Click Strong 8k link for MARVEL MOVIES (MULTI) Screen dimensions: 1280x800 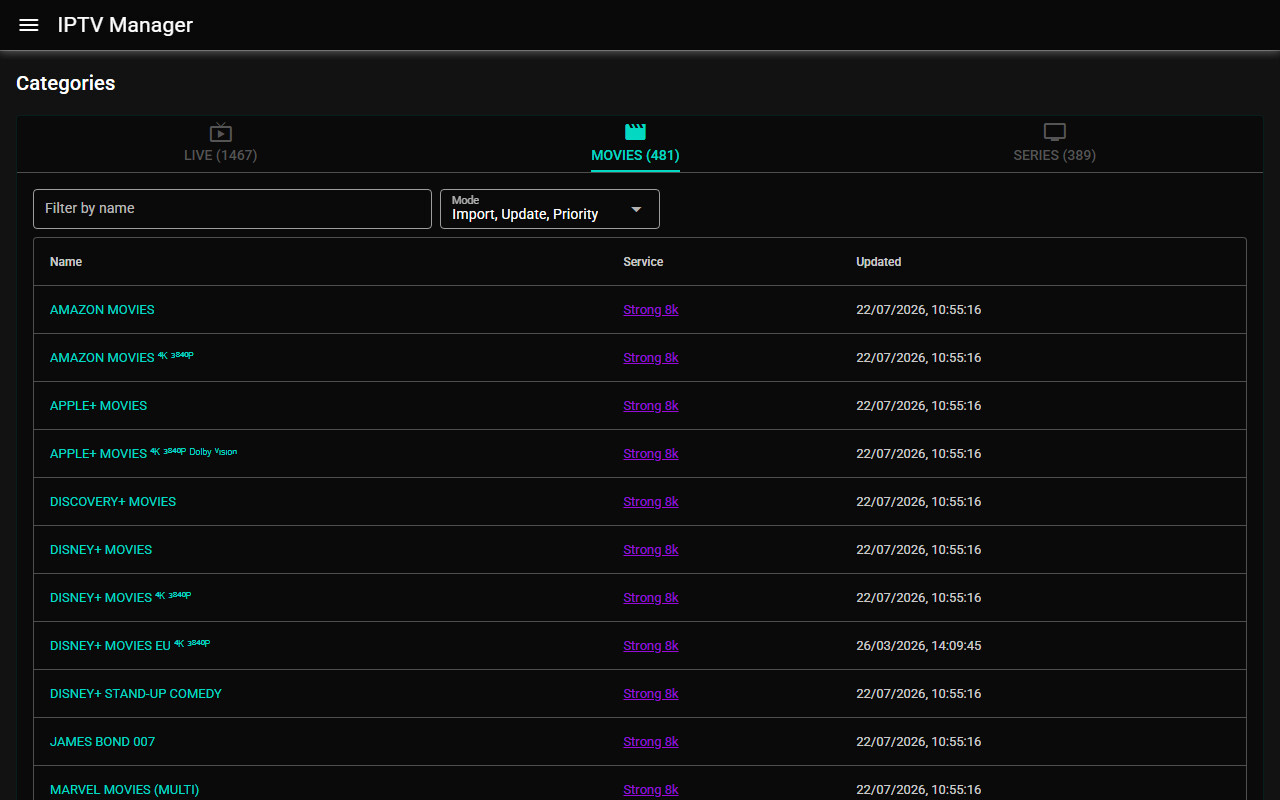coord(651,790)
